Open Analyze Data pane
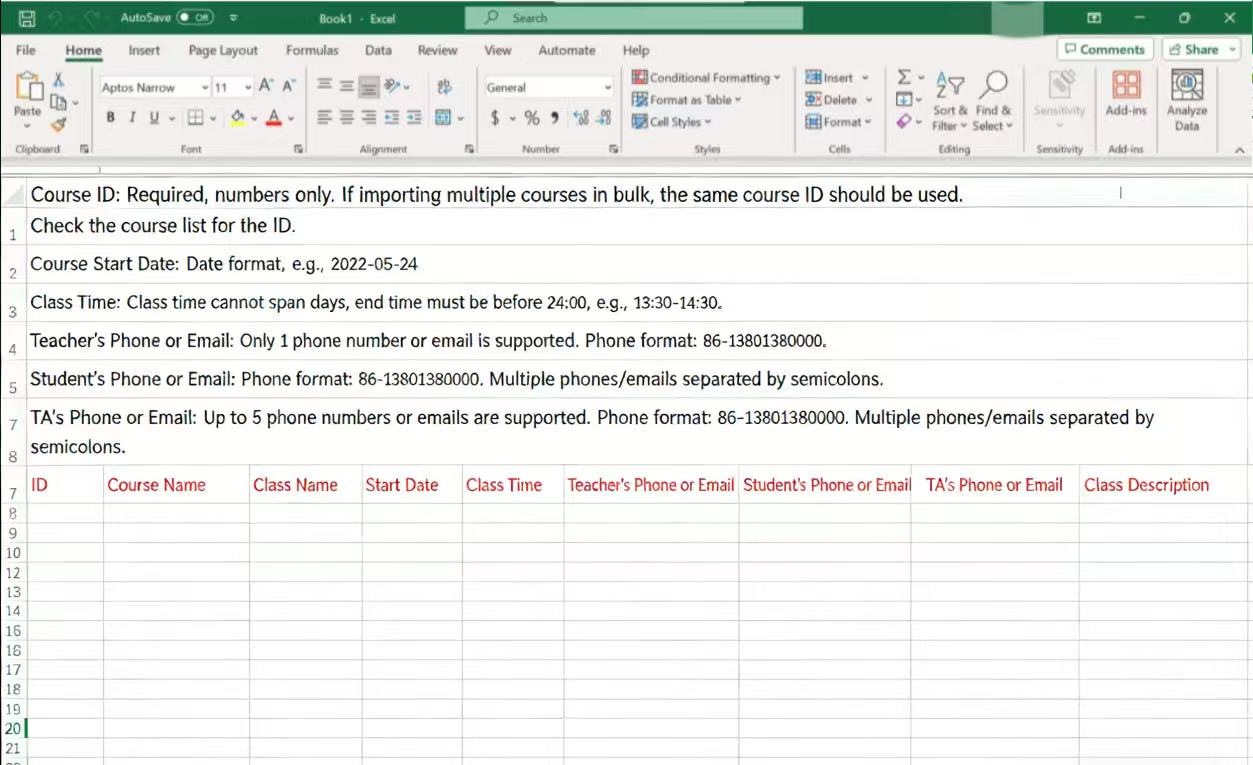This screenshot has height=765, width=1253. (x=1186, y=100)
